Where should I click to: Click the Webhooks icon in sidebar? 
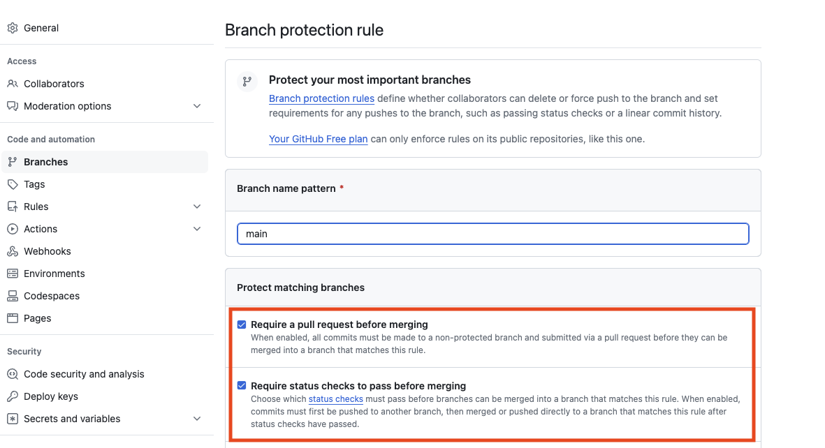[13, 251]
